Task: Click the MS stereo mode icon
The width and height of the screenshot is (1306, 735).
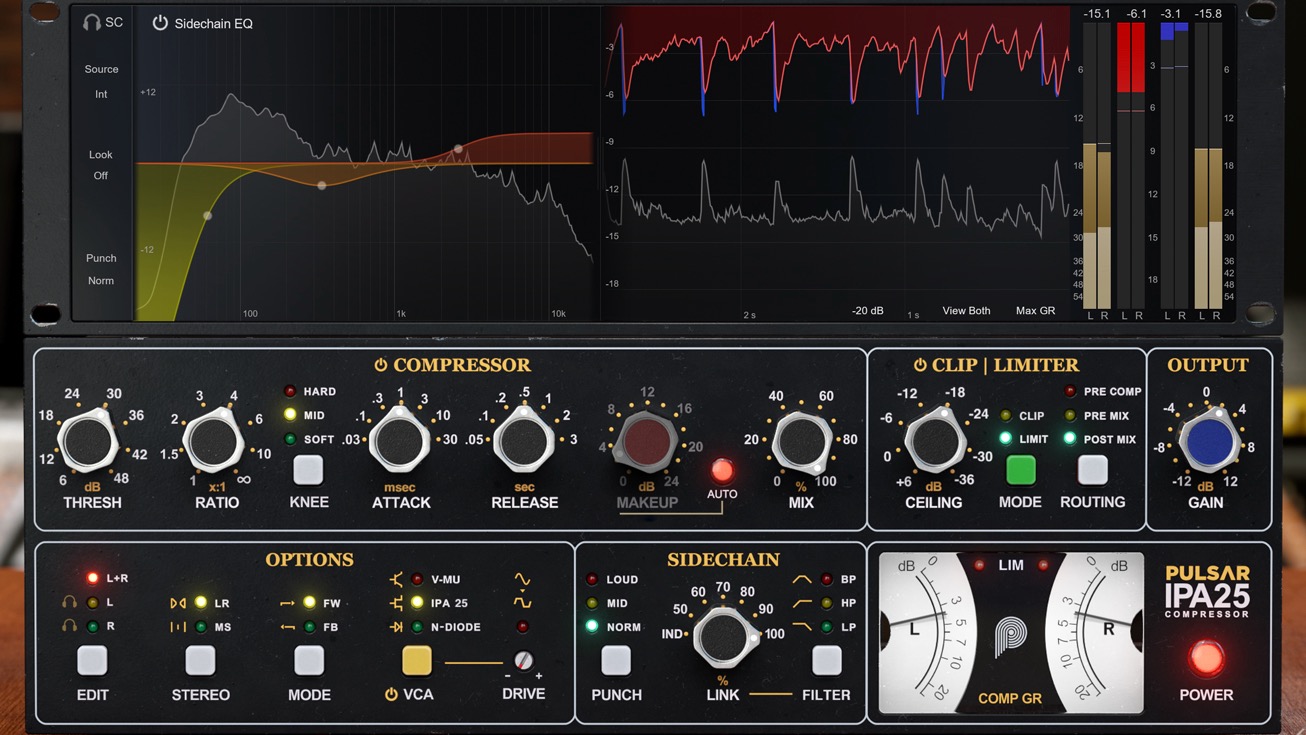Action: 178,627
